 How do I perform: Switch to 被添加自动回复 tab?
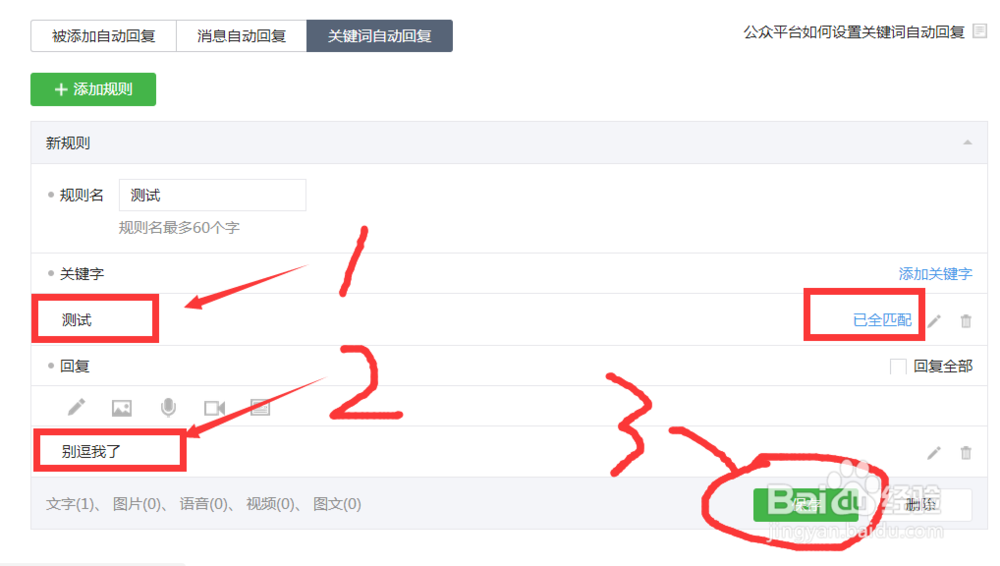point(103,36)
